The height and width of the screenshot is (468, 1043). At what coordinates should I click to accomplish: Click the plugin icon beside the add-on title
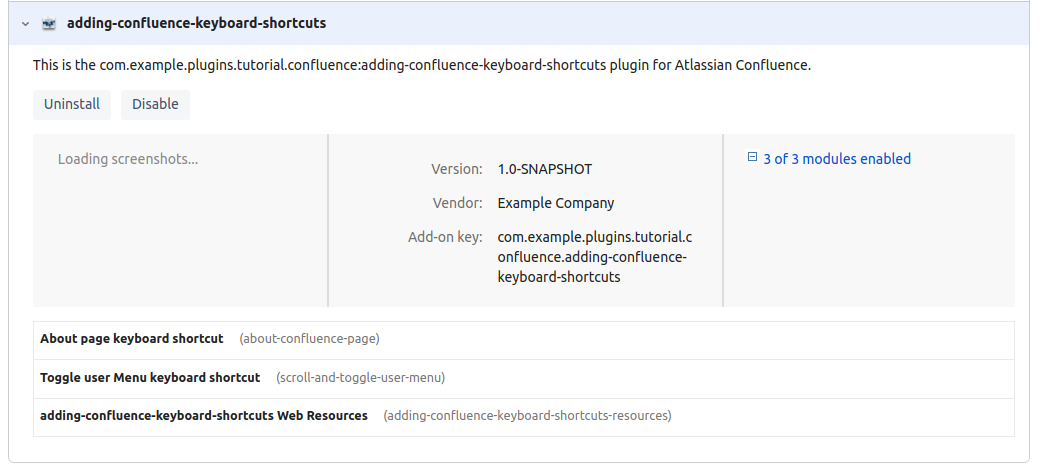coord(49,23)
